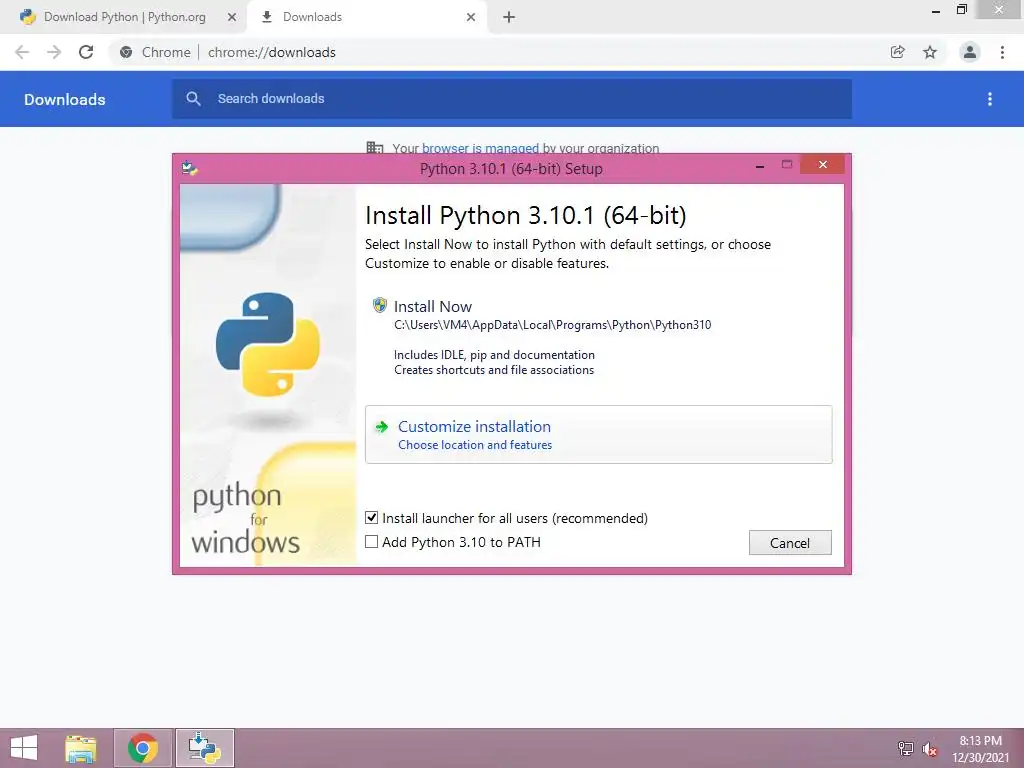Bookmark this page with the star
The height and width of the screenshot is (768, 1024).
930,52
